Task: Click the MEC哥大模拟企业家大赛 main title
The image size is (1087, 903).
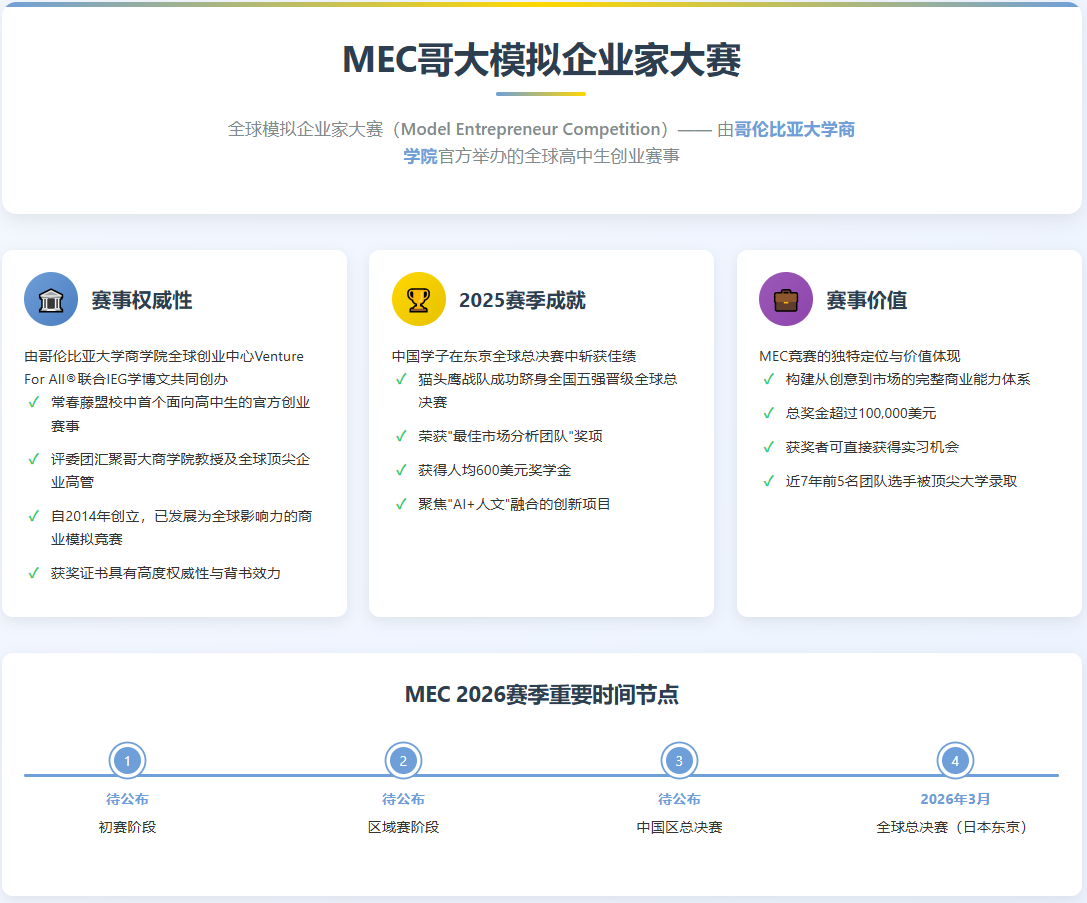Action: point(541,60)
